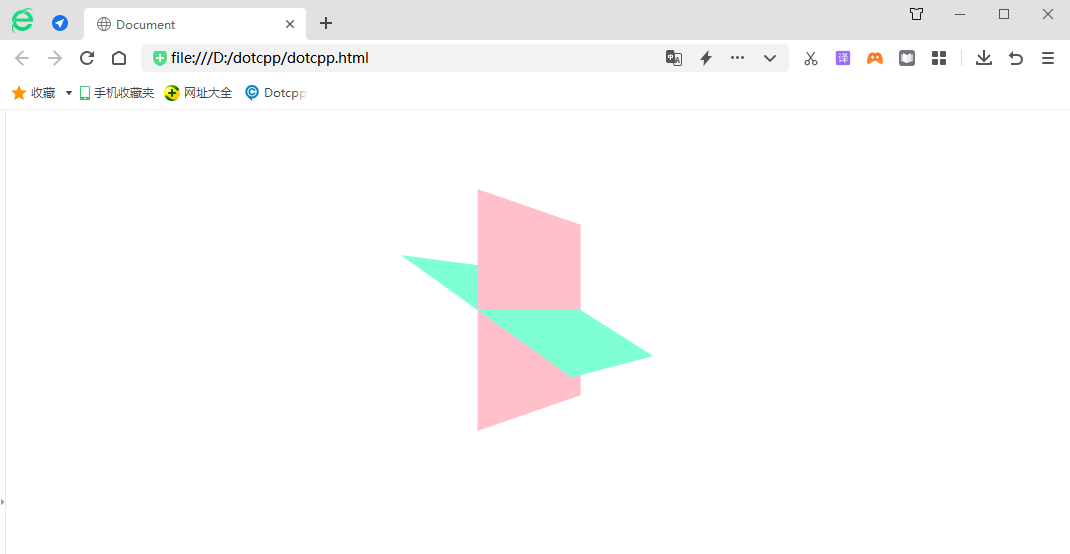Image resolution: width=1070 pixels, height=554 pixels.
Task: Open the Dotcpp bookmark
Action: point(276,93)
